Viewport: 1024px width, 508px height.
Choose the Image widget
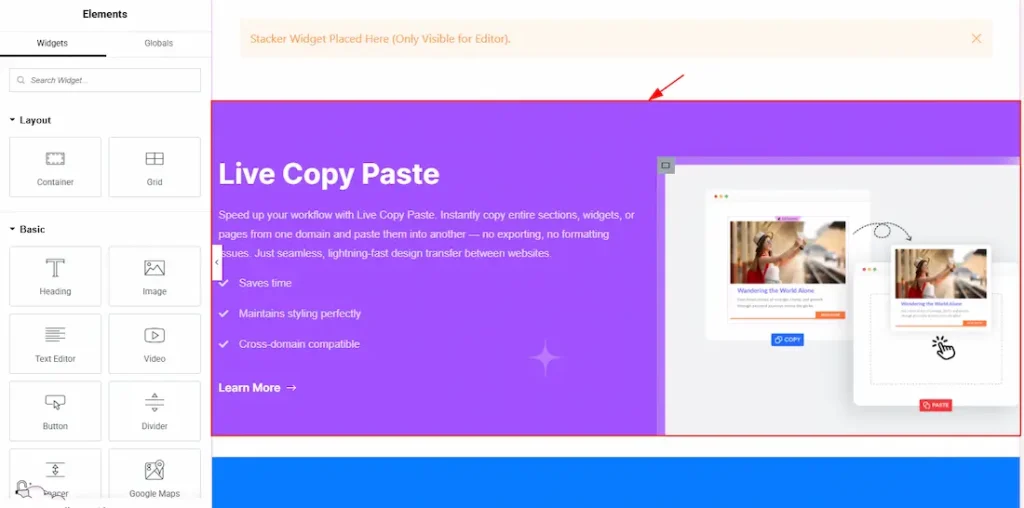point(154,275)
